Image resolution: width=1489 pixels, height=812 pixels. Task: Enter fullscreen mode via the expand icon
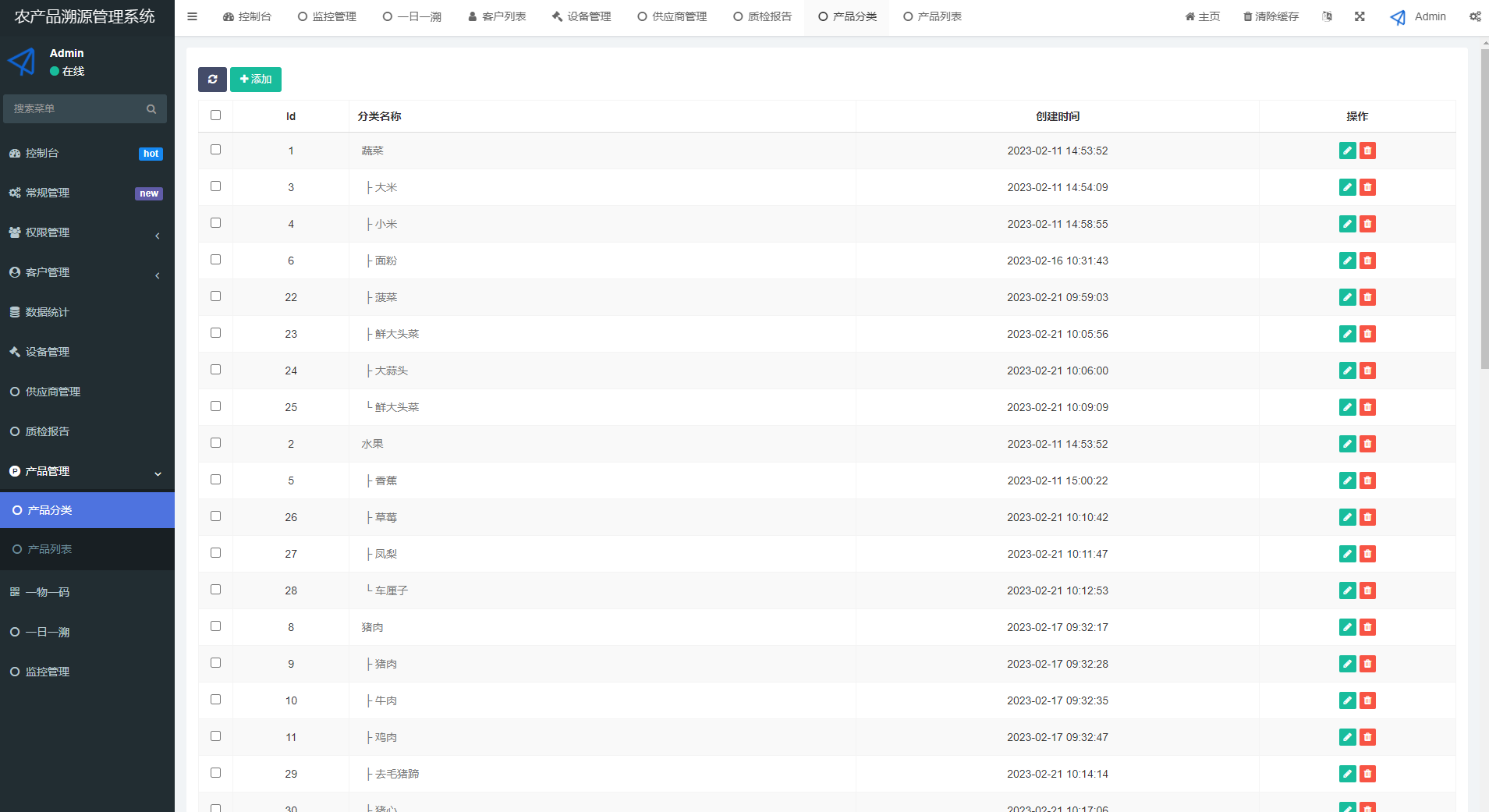coord(1360,16)
